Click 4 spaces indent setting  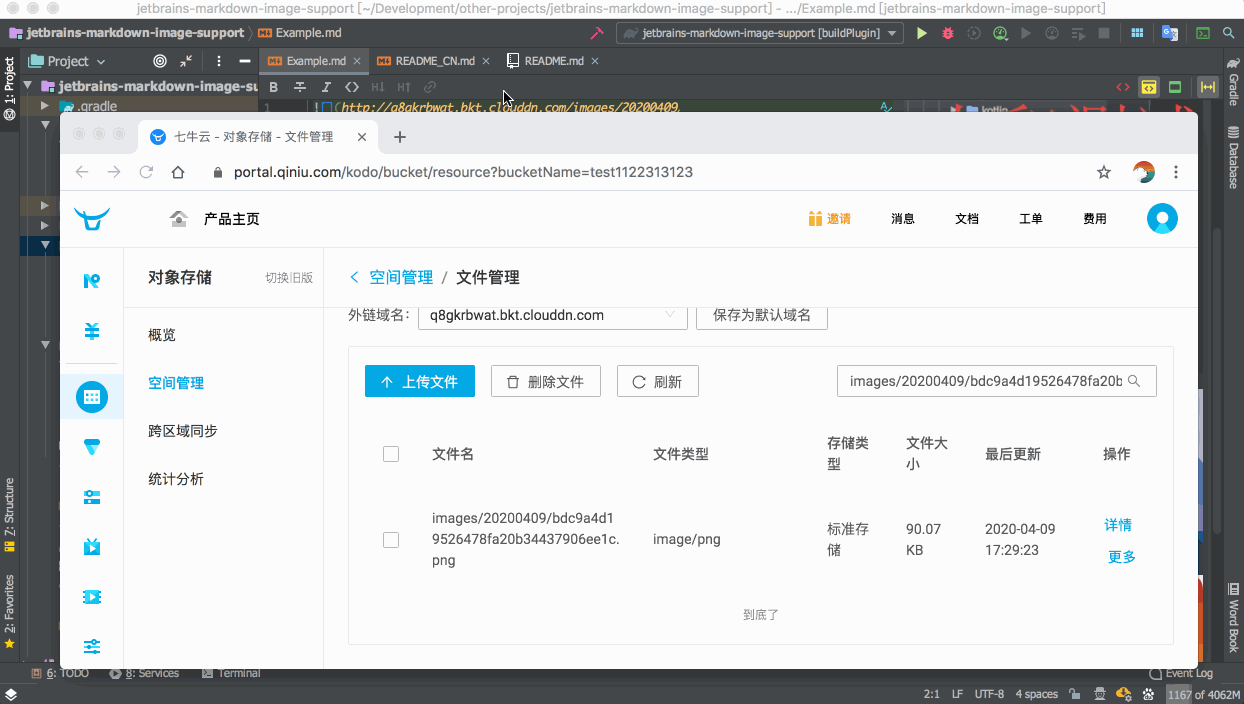(x=1037, y=694)
